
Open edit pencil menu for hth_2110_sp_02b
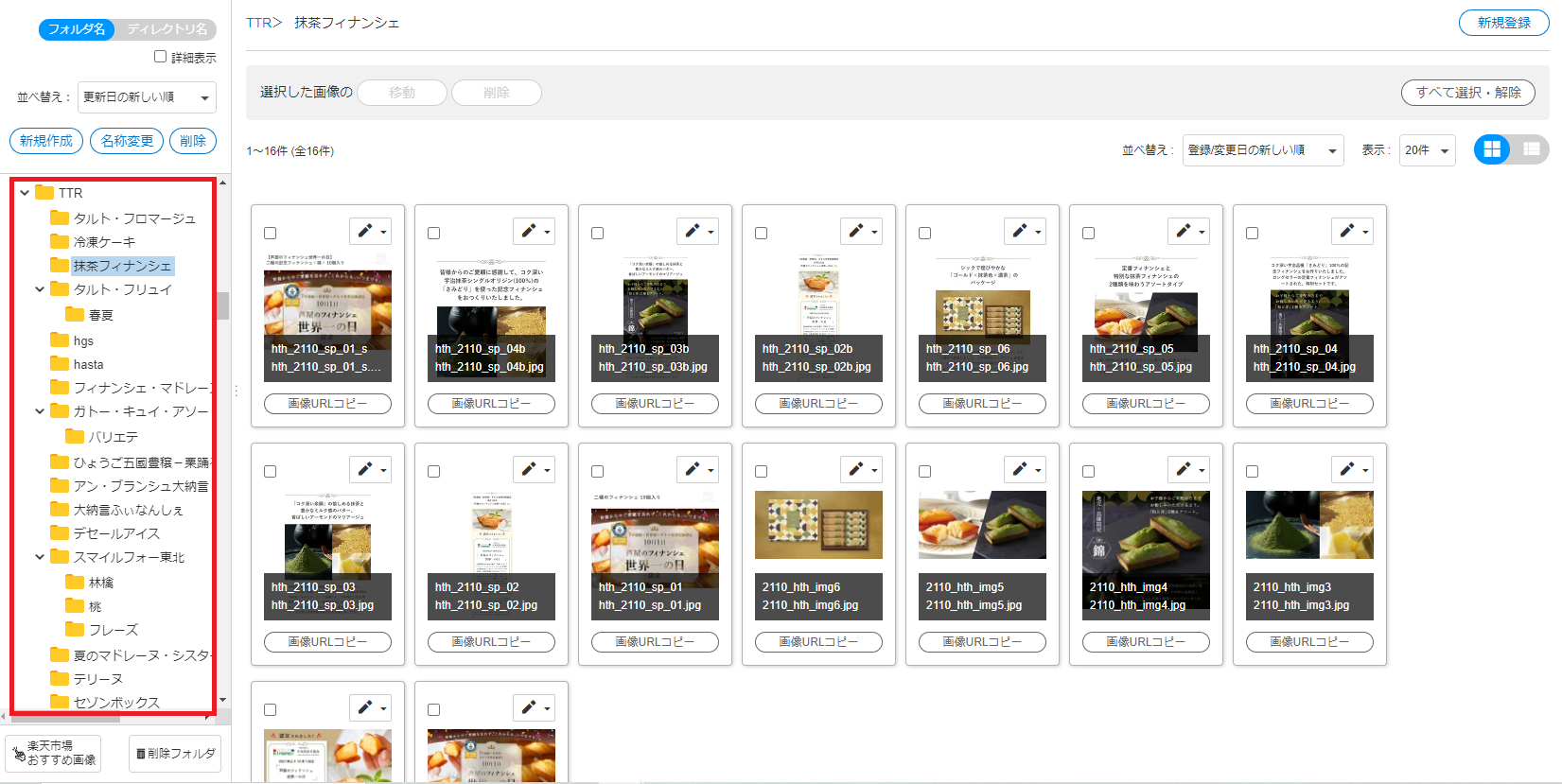click(862, 231)
